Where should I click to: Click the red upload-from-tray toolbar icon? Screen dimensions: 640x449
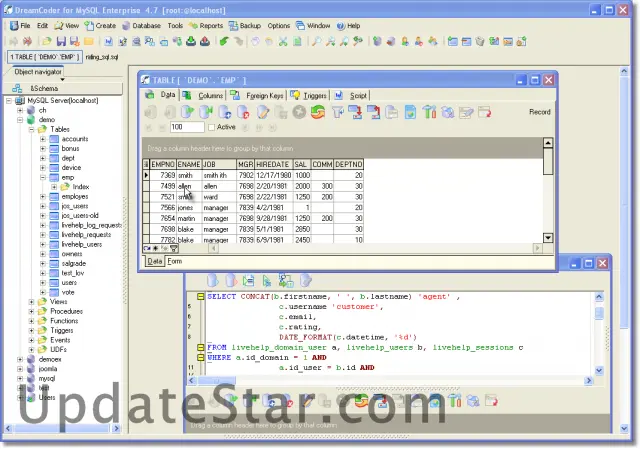[x=205, y=41]
